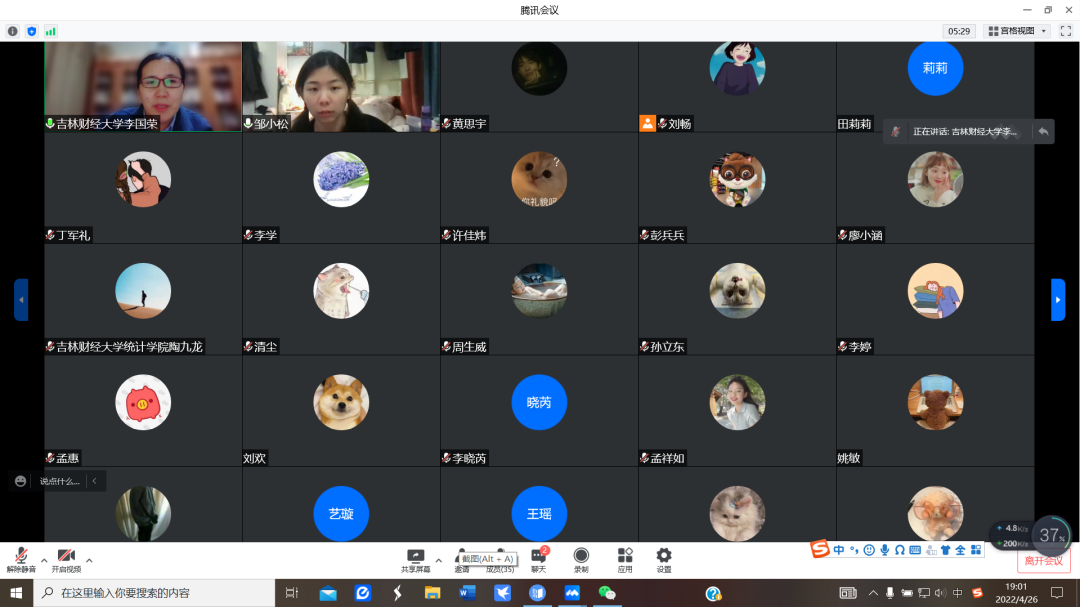
Task: Open WeChat from the Windows taskbar
Action: 607,593
